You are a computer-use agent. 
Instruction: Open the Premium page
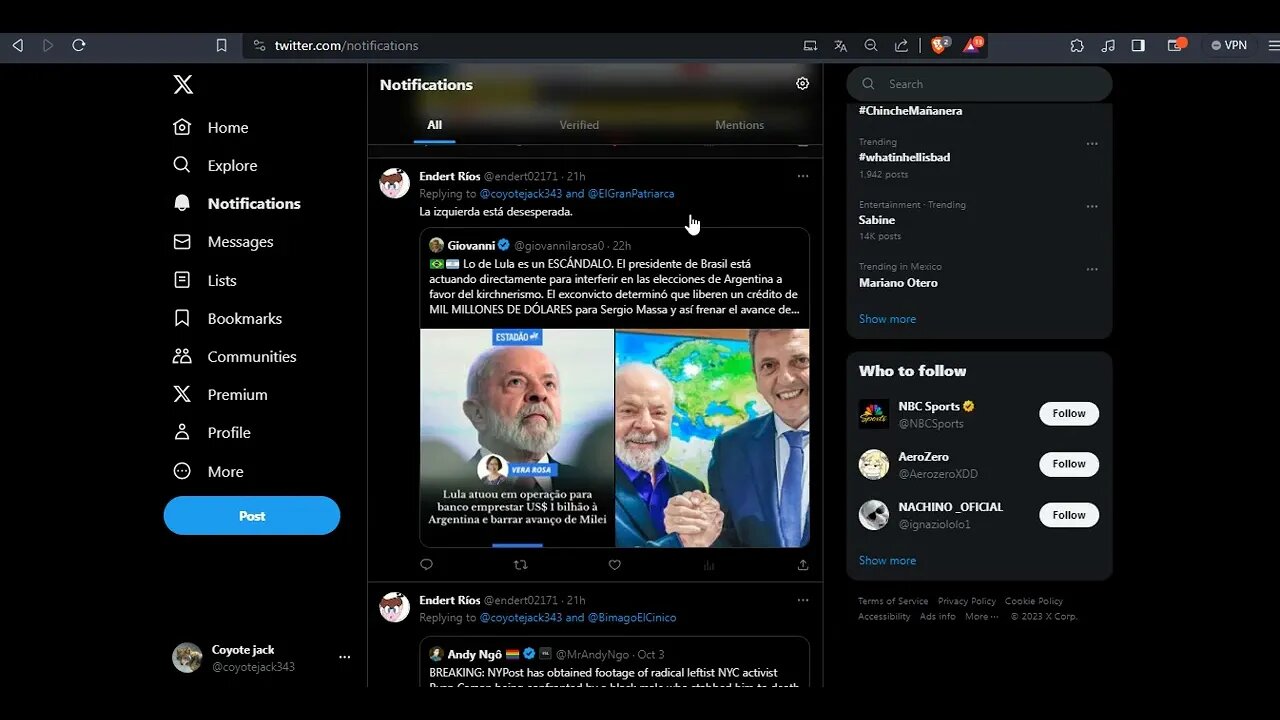coord(221,394)
